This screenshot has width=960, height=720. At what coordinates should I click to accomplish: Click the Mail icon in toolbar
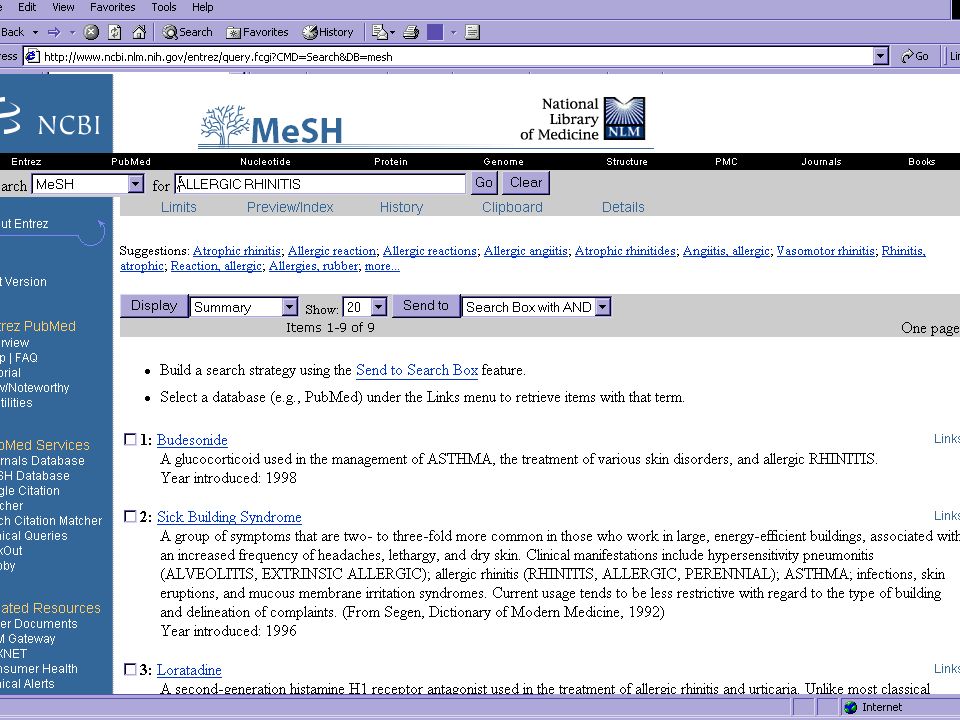coord(380,32)
